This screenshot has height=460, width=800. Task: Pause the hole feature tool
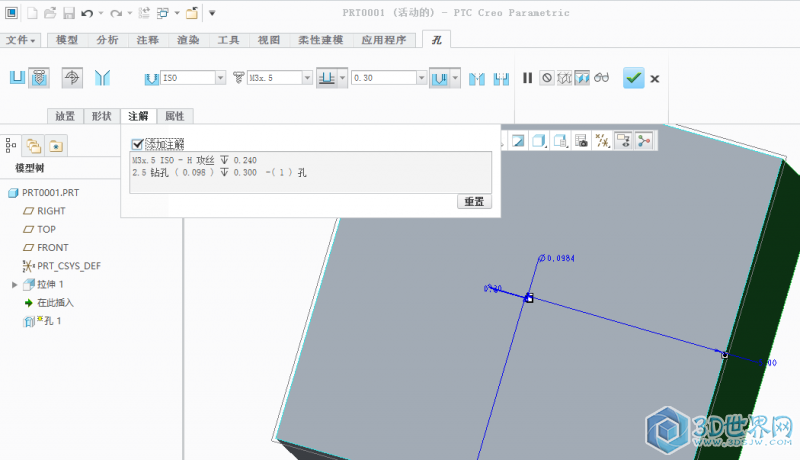tap(528, 78)
